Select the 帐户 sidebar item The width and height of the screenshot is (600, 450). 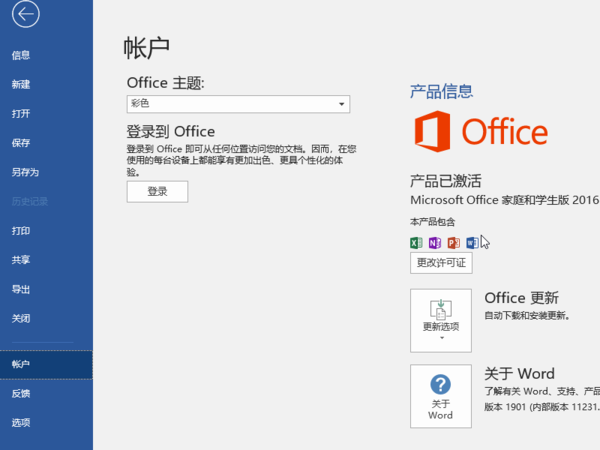click(46, 364)
